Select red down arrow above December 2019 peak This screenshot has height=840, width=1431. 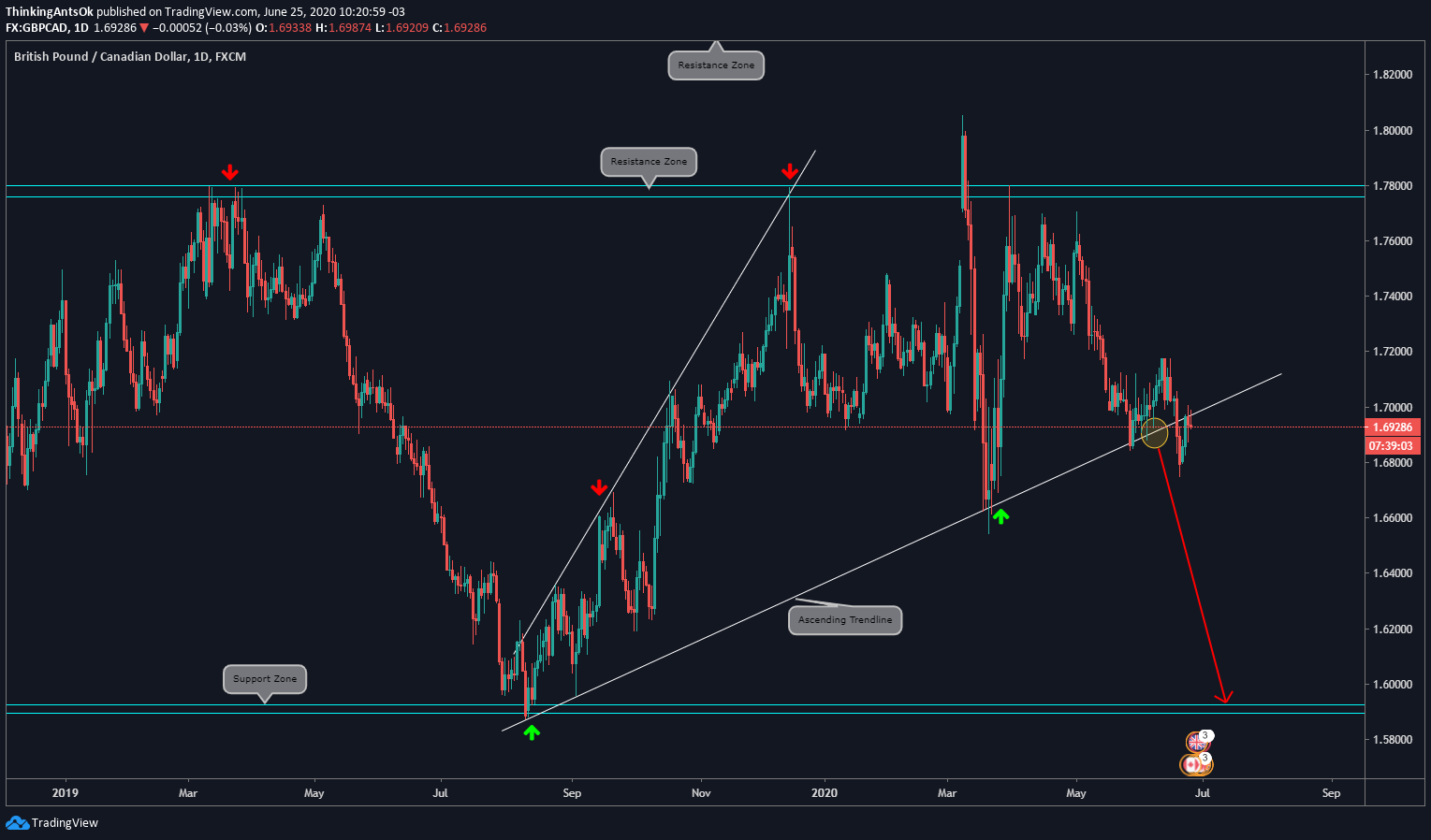click(x=790, y=171)
